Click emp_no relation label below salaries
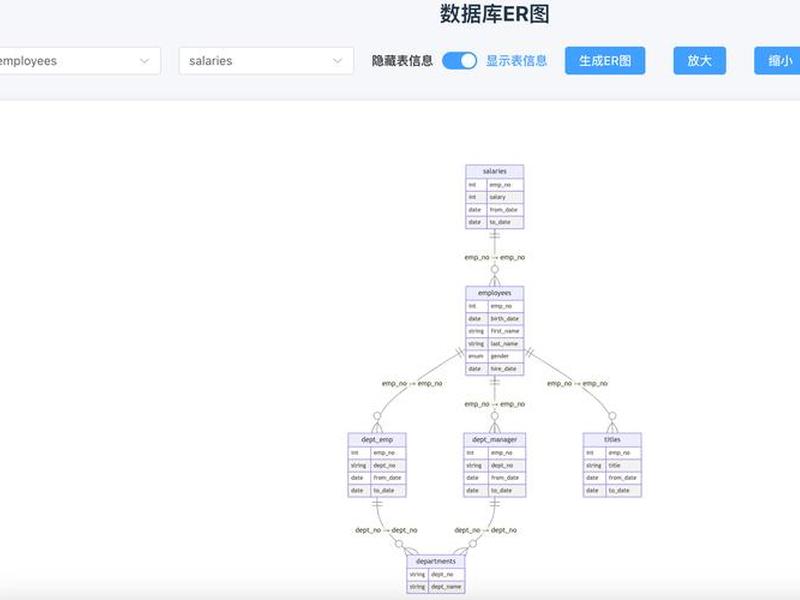Image resolution: width=800 pixels, height=600 pixels. click(494, 258)
